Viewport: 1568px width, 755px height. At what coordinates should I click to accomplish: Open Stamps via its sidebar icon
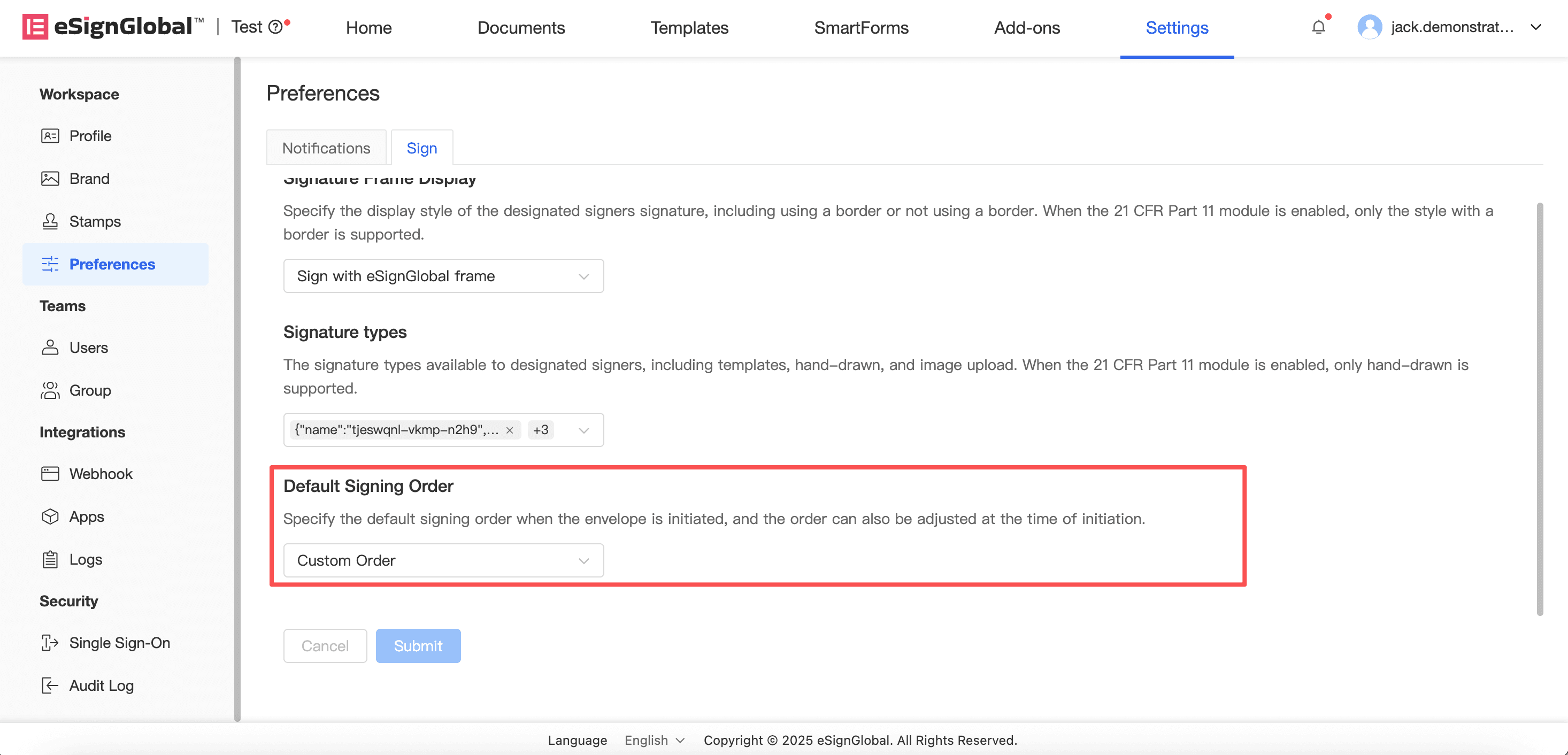50,221
